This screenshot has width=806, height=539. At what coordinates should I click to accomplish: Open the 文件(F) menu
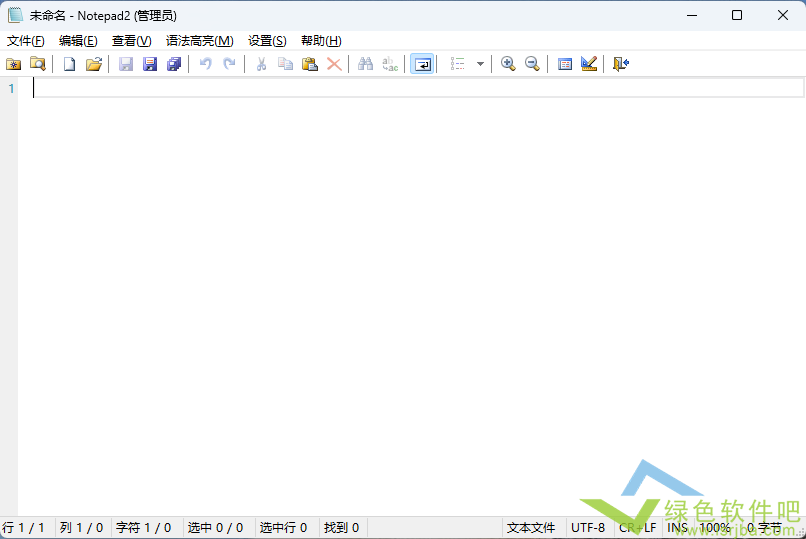pyautogui.click(x=26, y=41)
